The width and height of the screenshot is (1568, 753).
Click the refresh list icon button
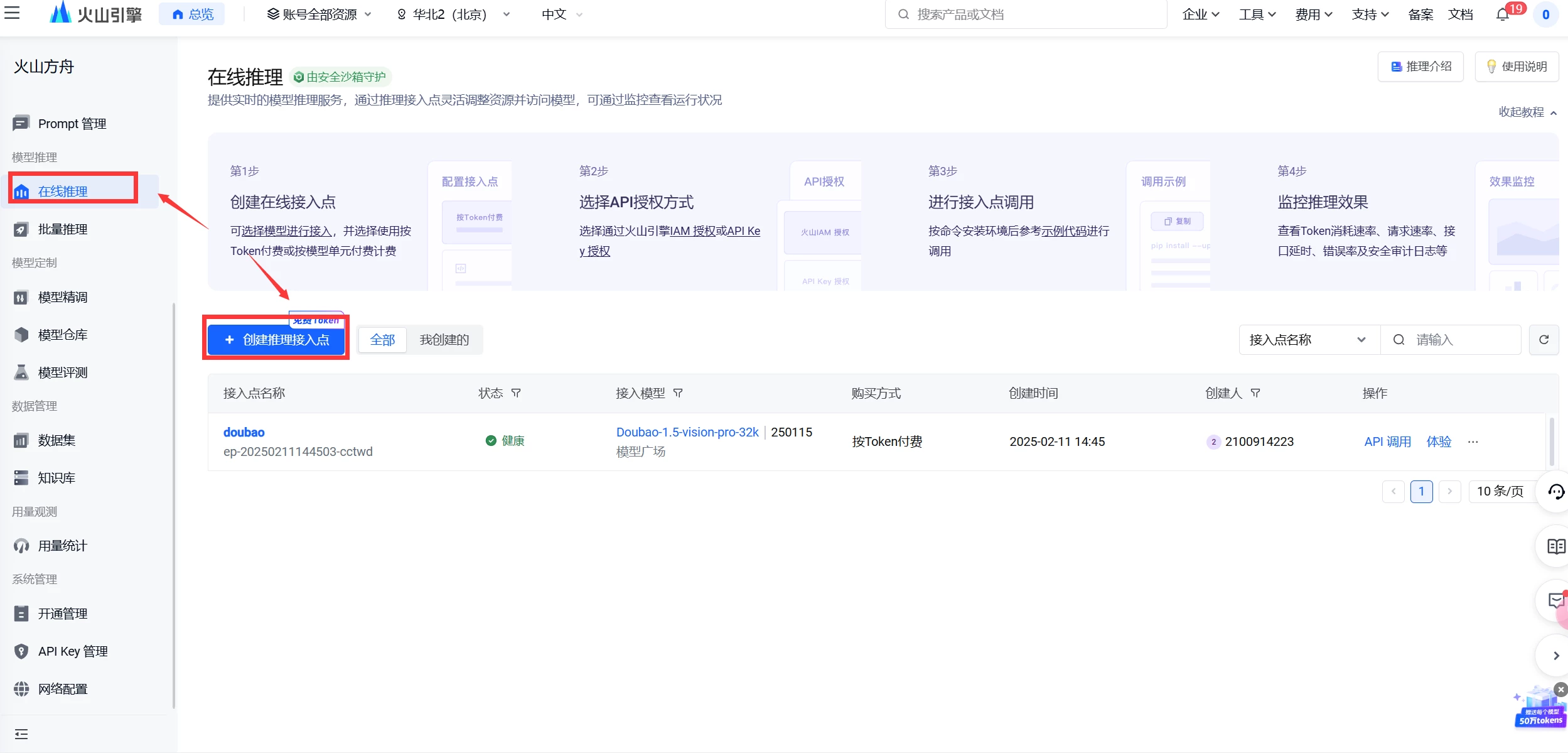(x=1544, y=340)
